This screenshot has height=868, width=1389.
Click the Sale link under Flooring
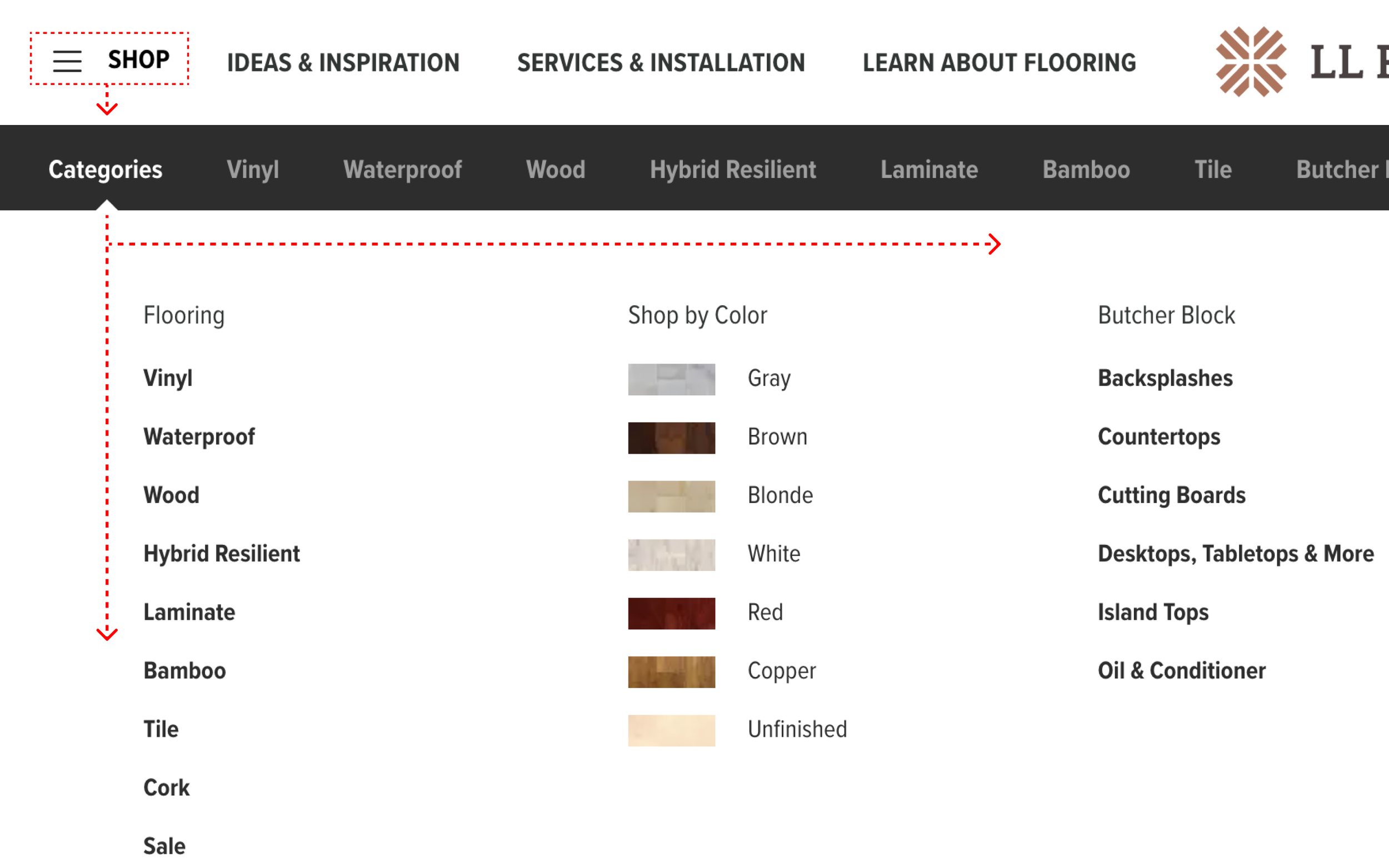pyautogui.click(x=164, y=846)
